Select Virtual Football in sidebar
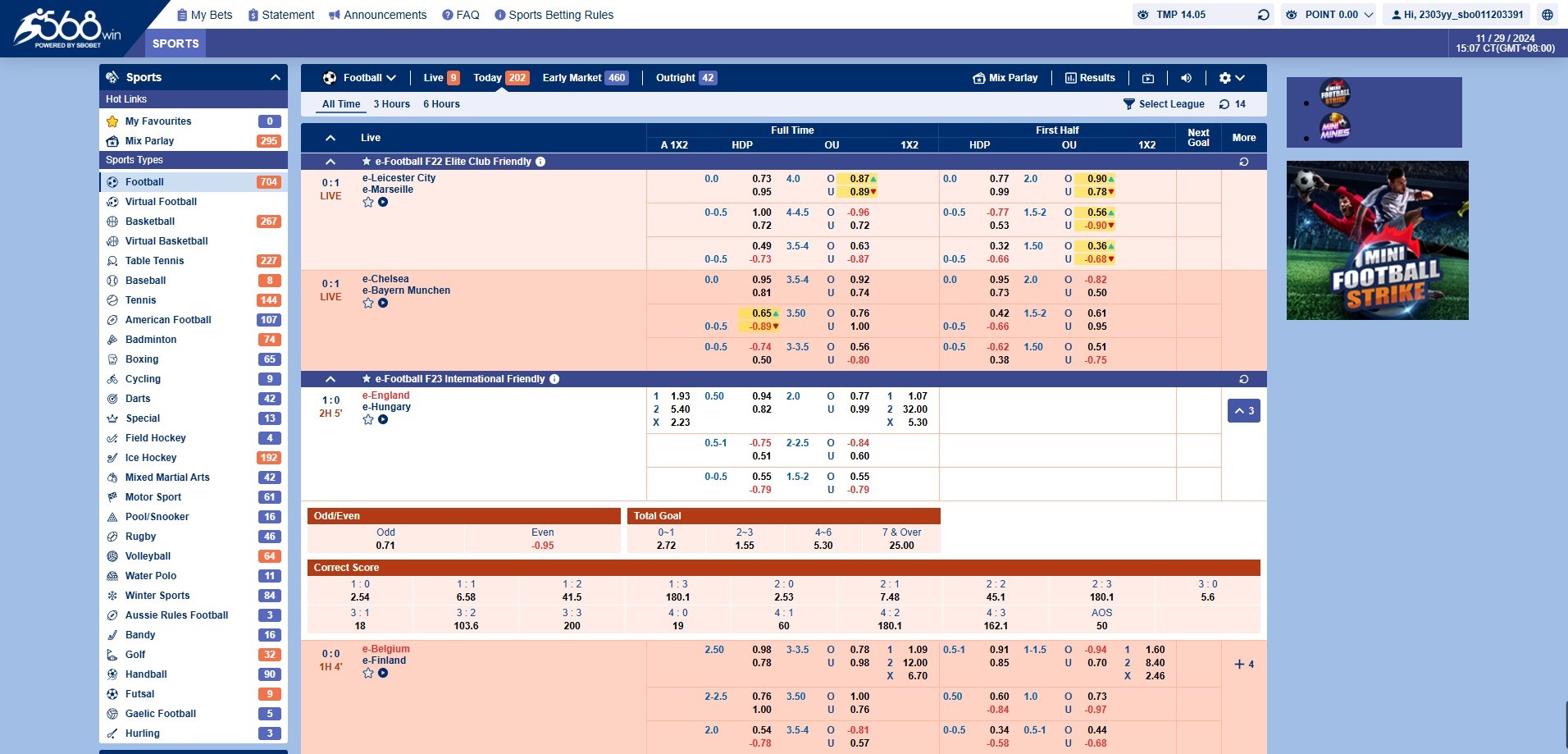 pos(194,202)
